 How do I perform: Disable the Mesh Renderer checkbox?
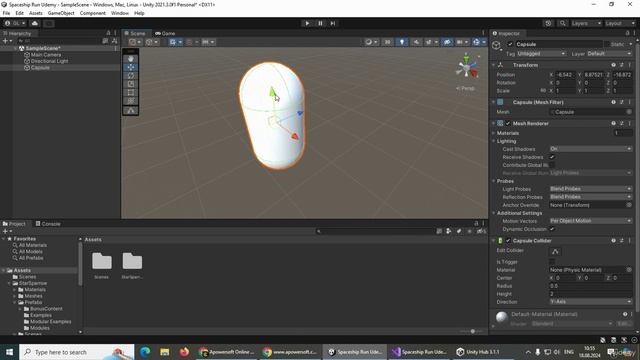508,123
